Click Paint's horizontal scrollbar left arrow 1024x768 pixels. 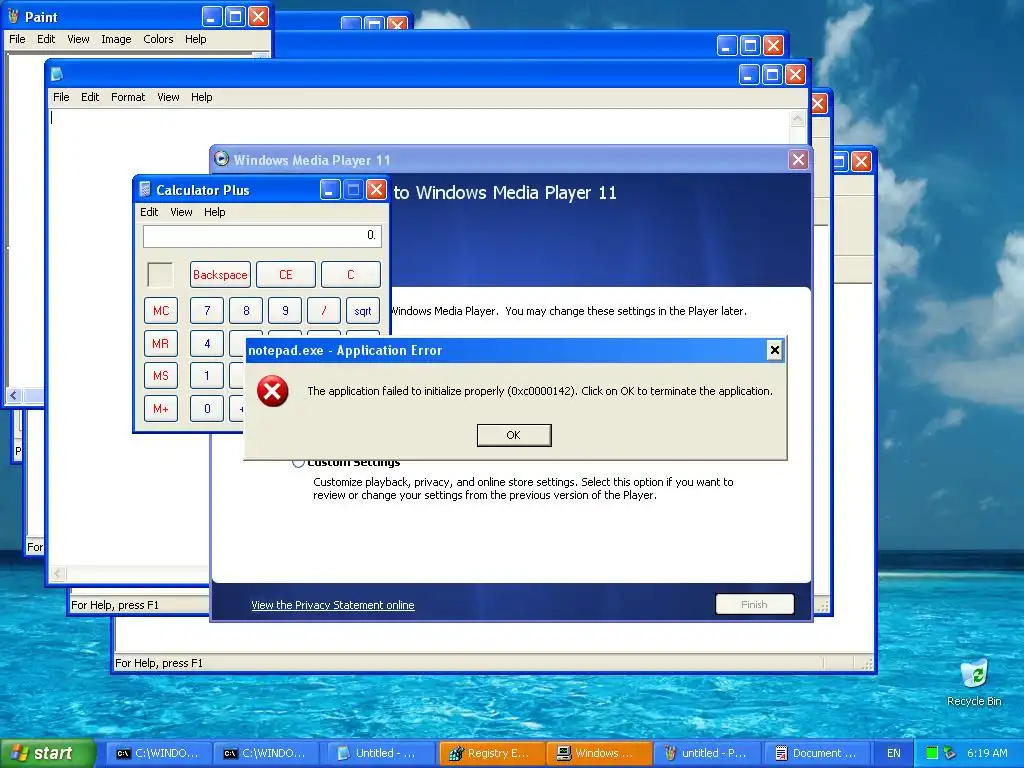click(14, 395)
